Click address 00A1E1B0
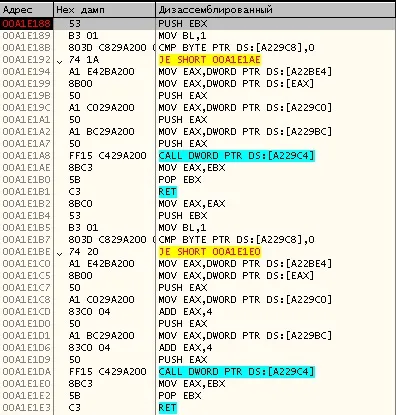This screenshot has width=396, height=415. pyautogui.click(x=26, y=180)
